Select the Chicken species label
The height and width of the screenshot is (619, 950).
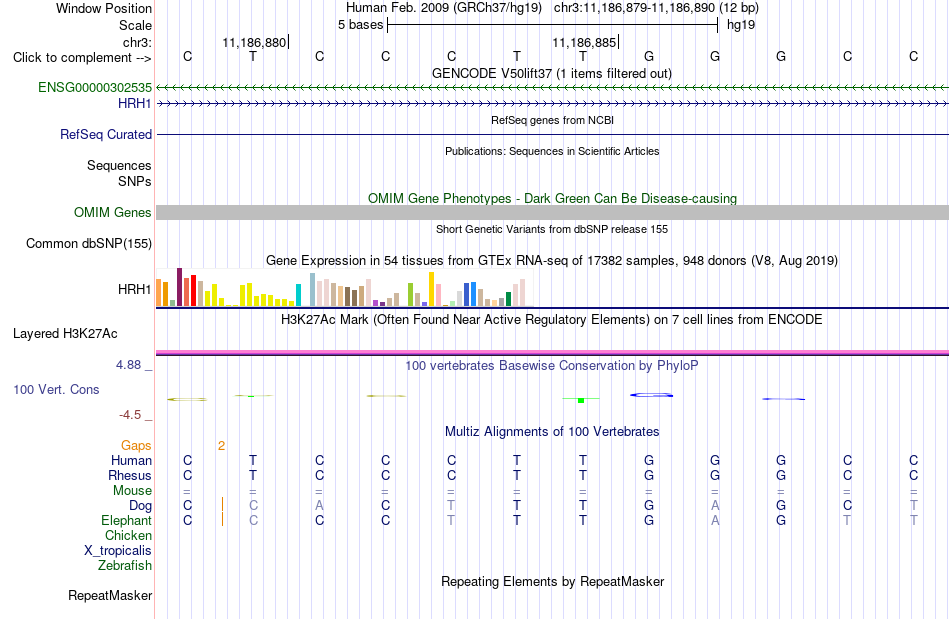[x=128, y=535]
